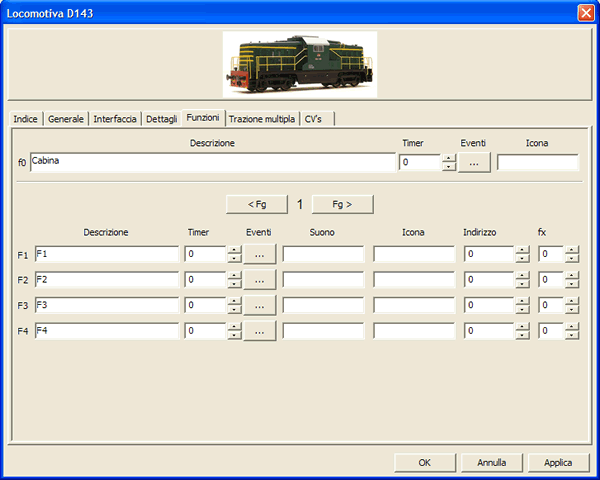The width and height of the screenshot is (600, 480).
Task: Increment the F1 Timer spinner
Action: [234, 250]
